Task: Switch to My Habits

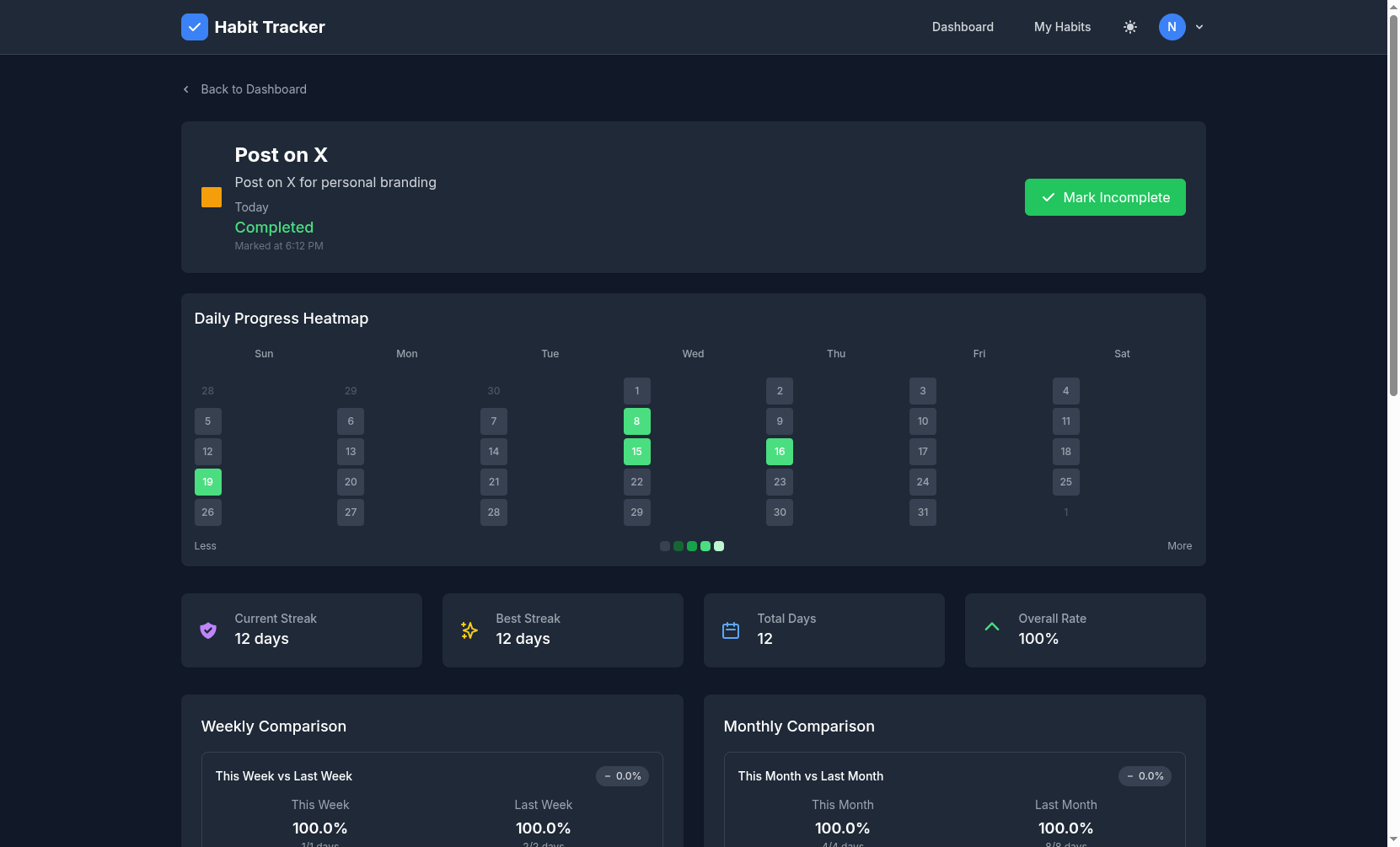Action: (1062, 26)
